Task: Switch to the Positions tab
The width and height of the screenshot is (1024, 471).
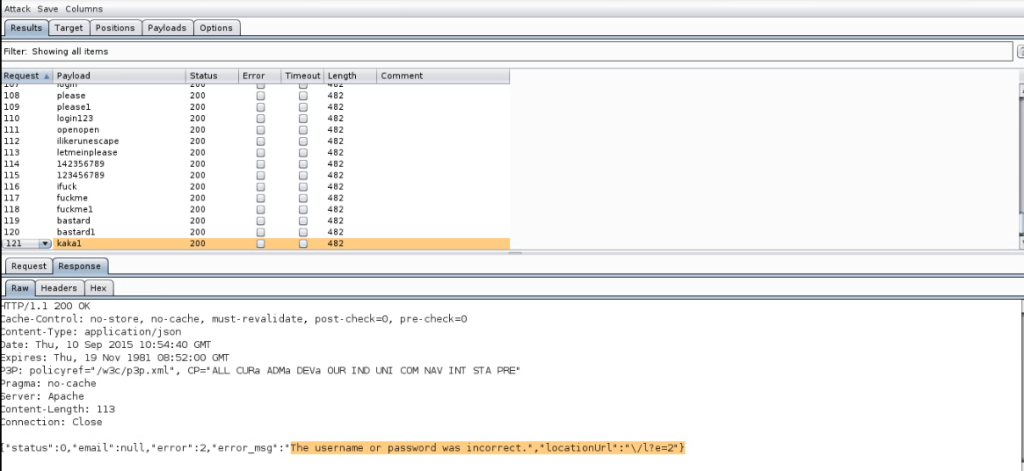Action: coord(115,28)
